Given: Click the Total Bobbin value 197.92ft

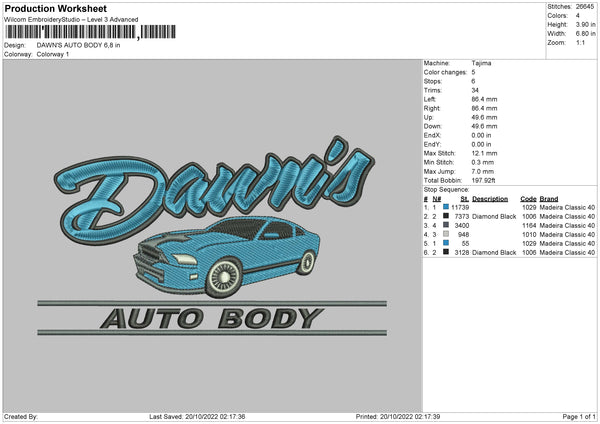Looking at the screenshot, I should pyautogui.click(x=485, y=179).
